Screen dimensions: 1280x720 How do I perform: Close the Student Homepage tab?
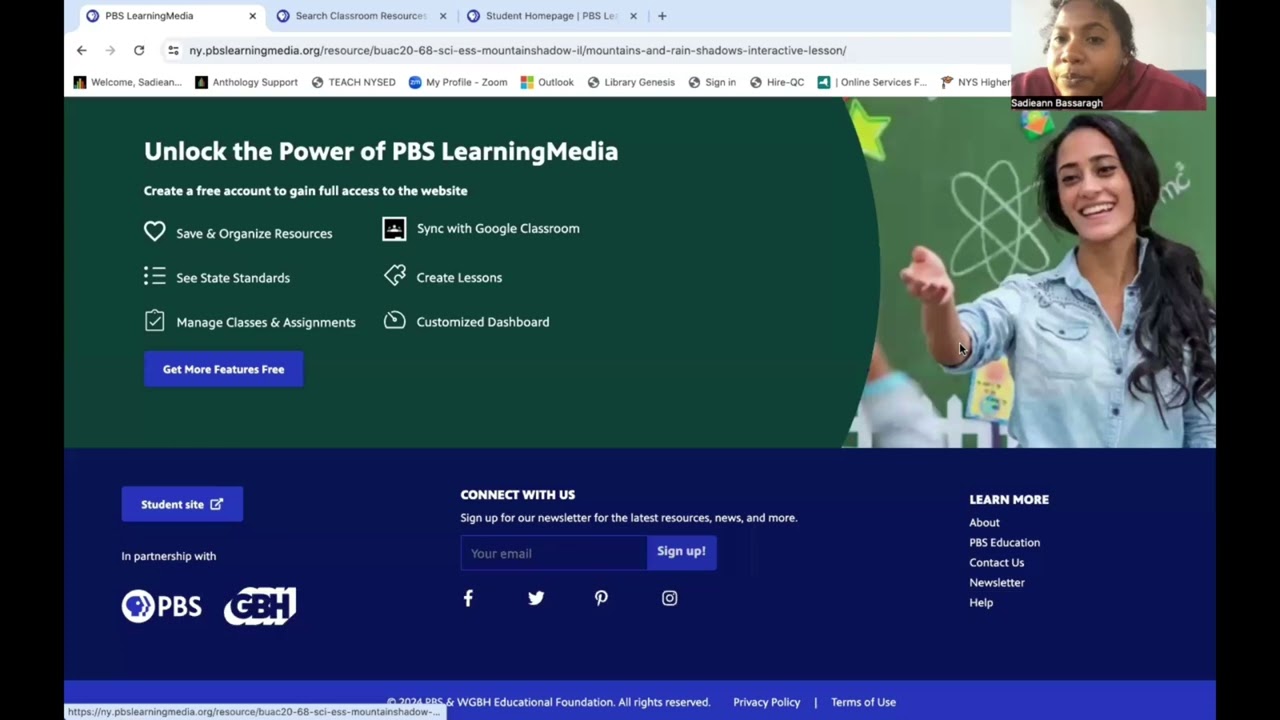[633, 16]
